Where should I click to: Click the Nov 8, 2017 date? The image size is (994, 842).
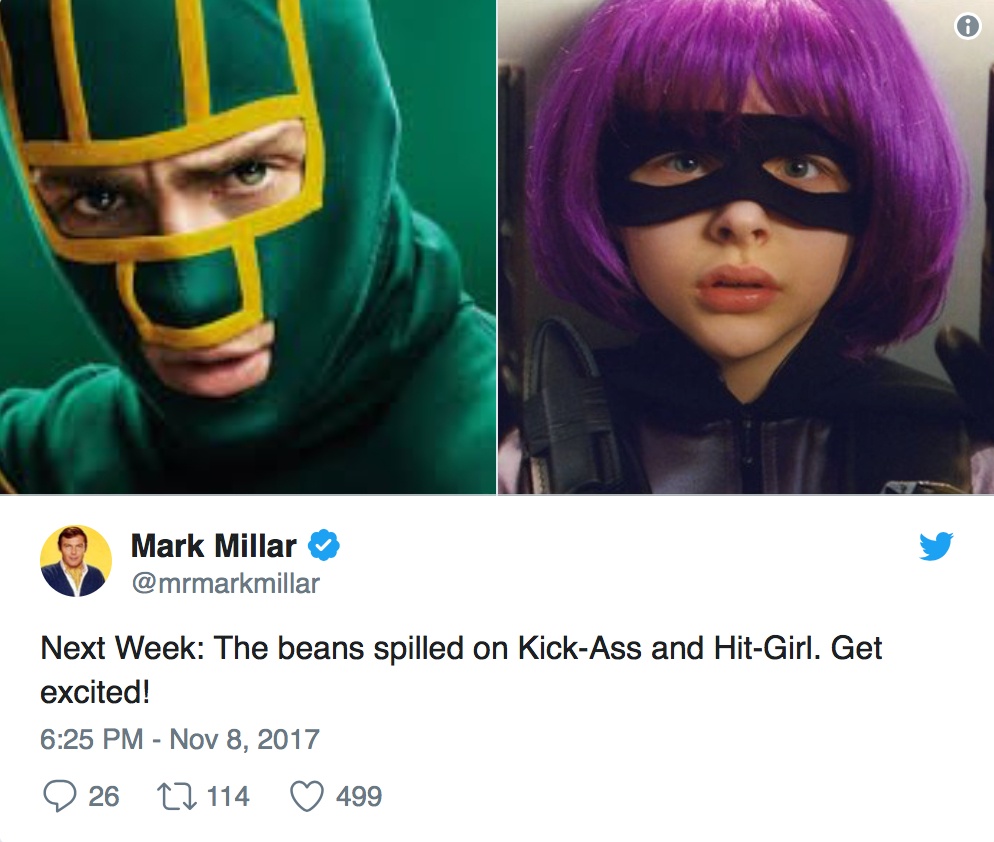pyautogui.click(x=244, y=740)
